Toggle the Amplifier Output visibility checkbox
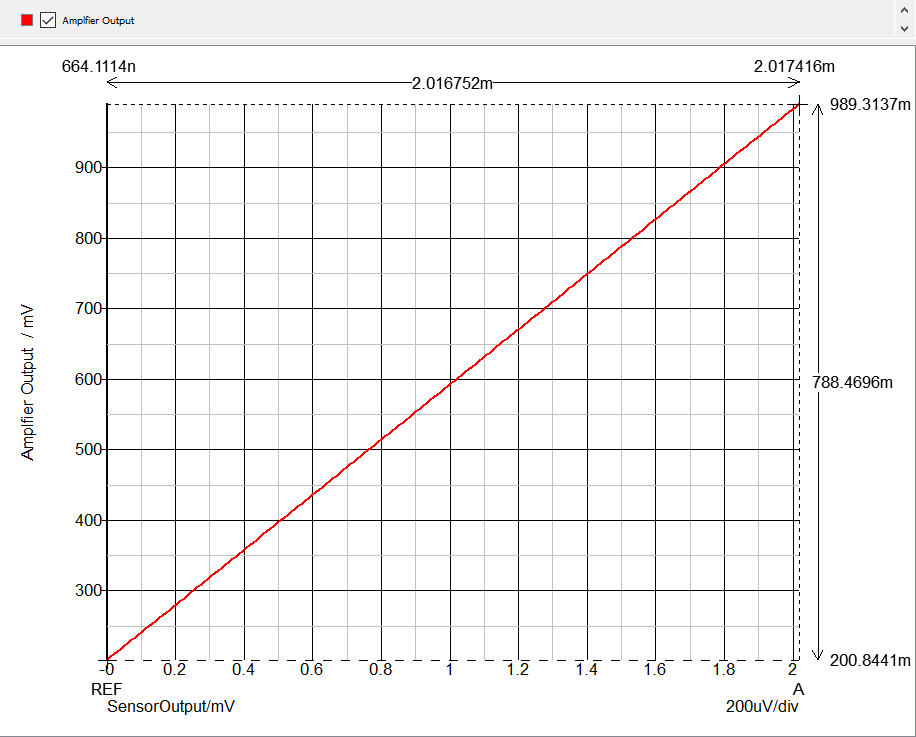Image resolution: width=916 pixels, height=737 pixels. [x=46, y=20]
